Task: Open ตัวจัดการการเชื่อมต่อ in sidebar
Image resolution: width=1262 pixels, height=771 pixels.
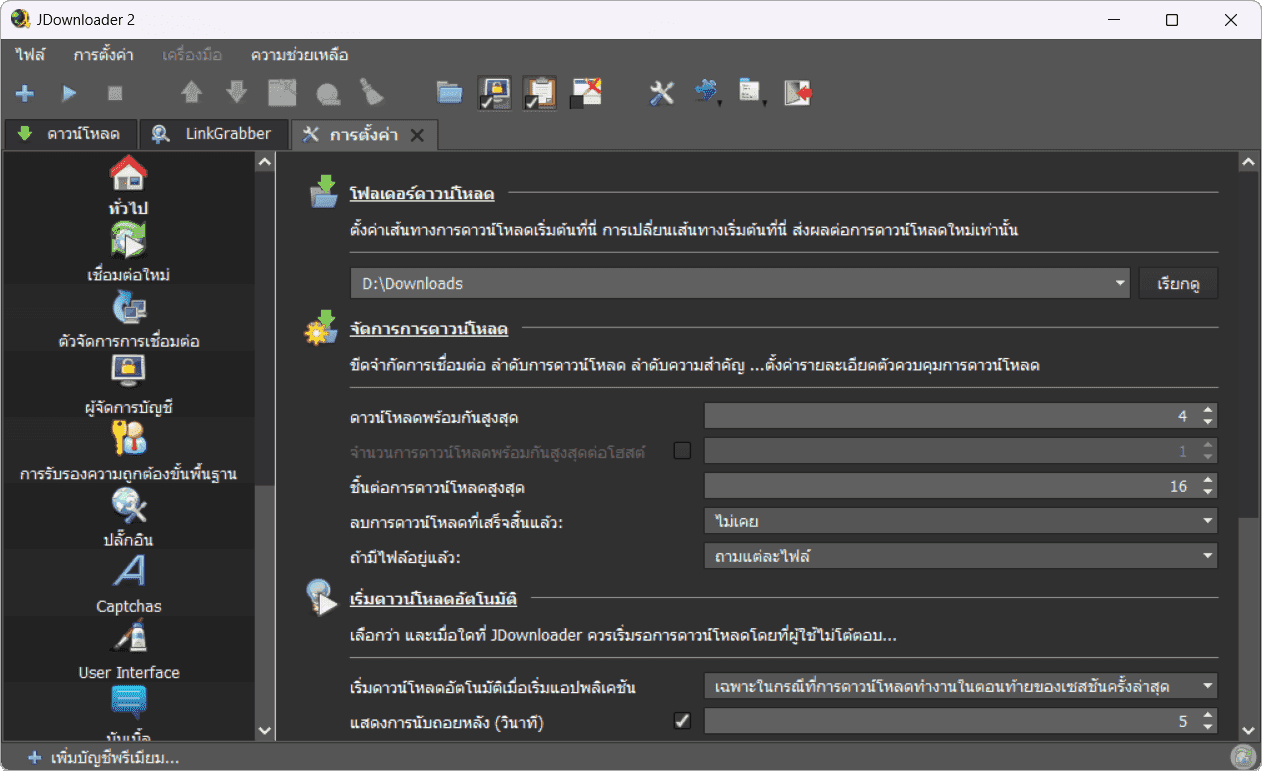Action: click(129, 318)
